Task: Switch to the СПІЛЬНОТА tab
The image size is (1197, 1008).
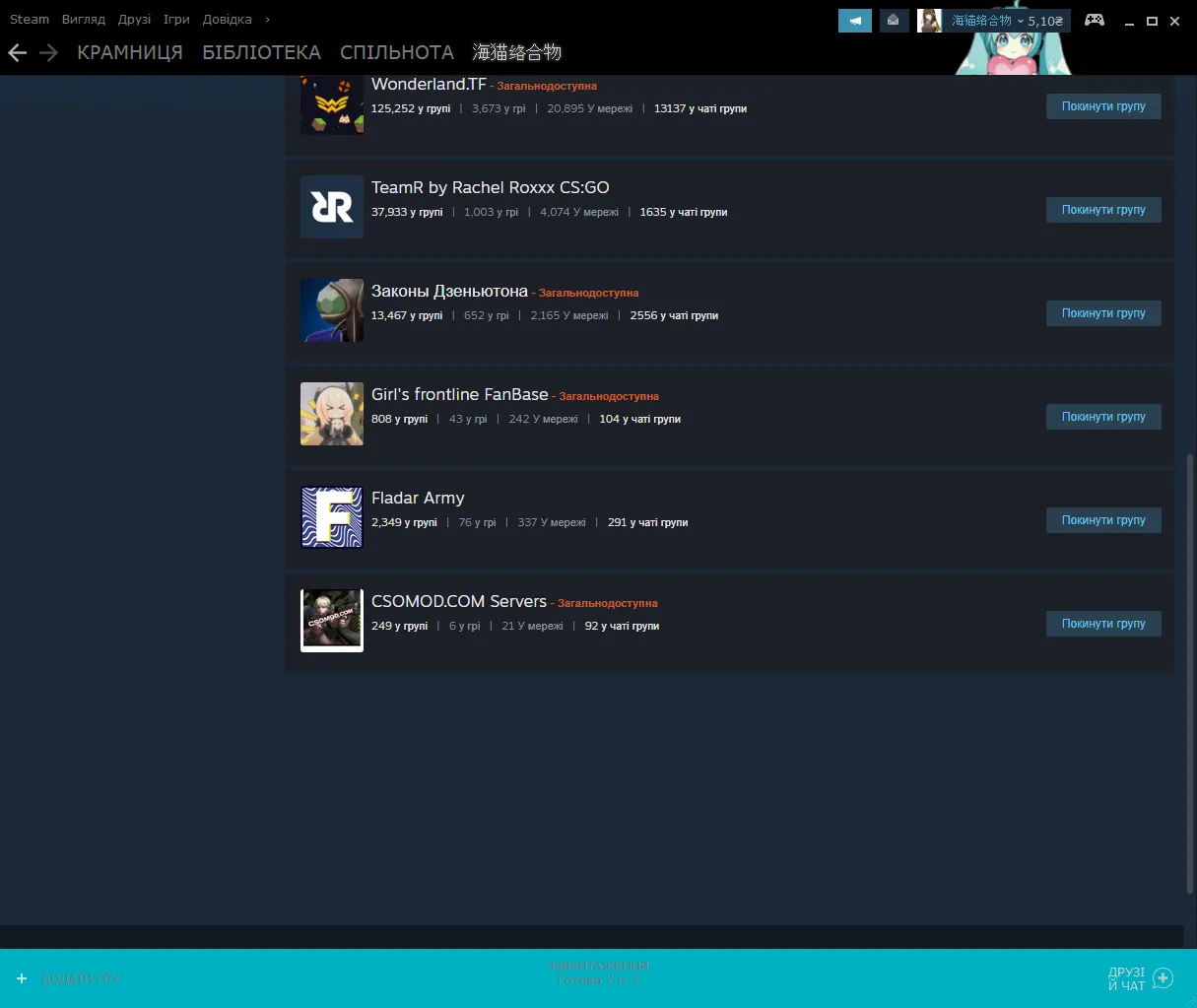Action: 397,53
